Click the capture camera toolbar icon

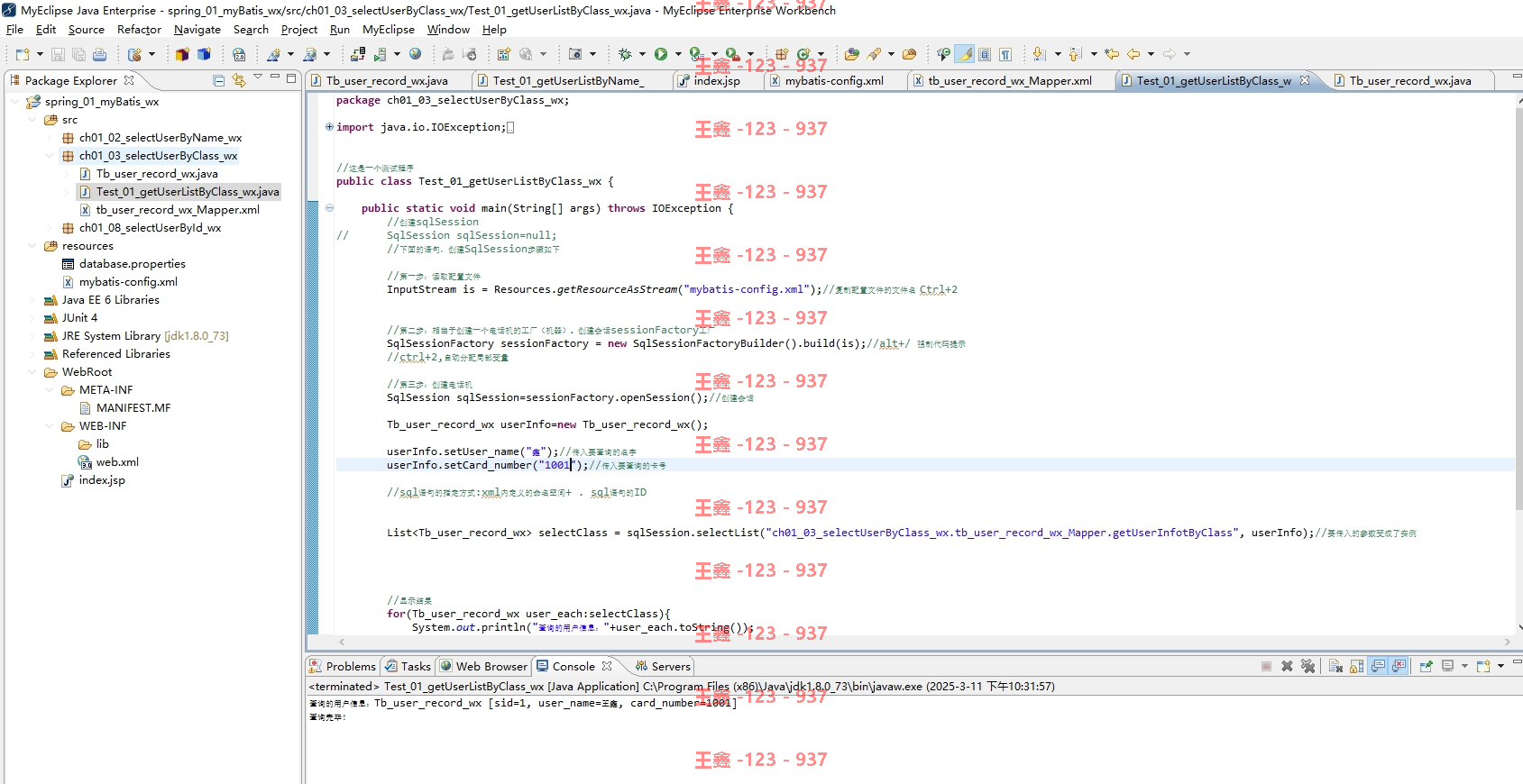tap(574, 54)
